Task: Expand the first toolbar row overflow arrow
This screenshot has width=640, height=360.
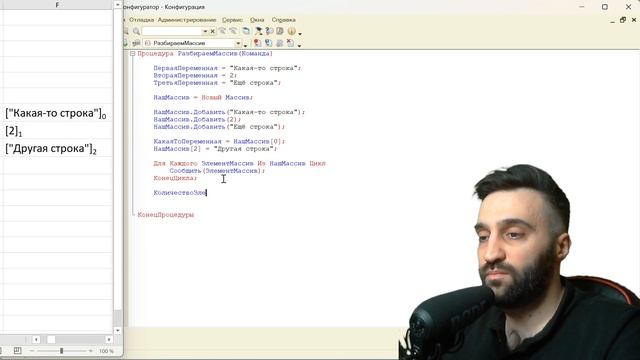Action: point(300,33)
